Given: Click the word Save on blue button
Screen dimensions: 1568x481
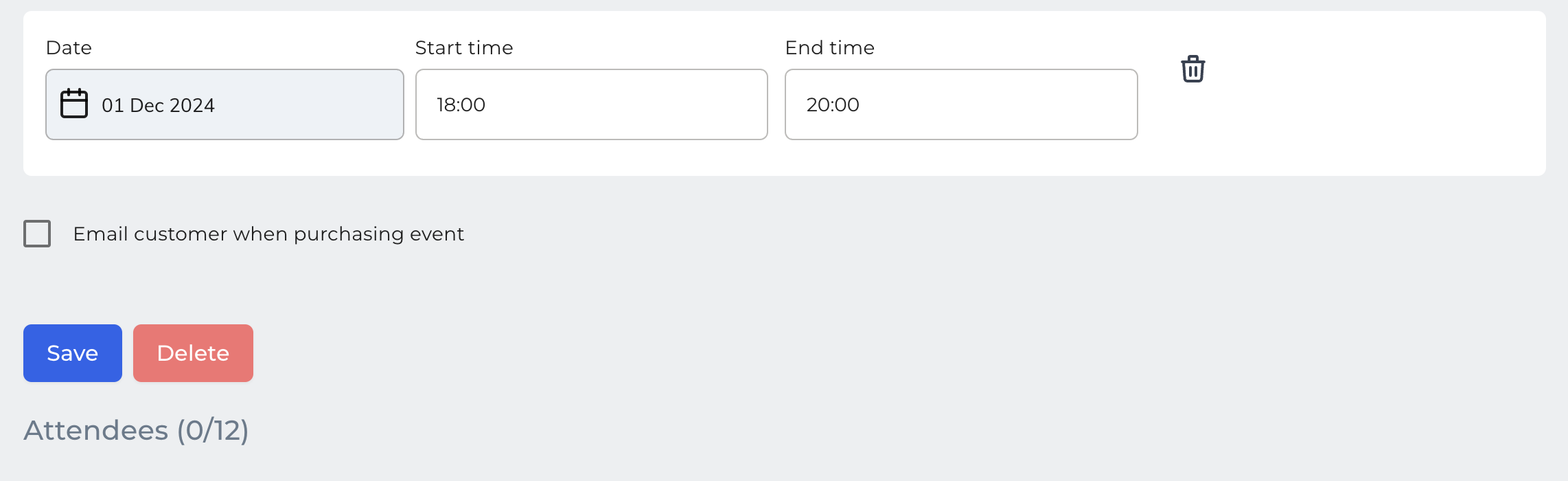Looking at the screenshot, I should coord(73,353).
